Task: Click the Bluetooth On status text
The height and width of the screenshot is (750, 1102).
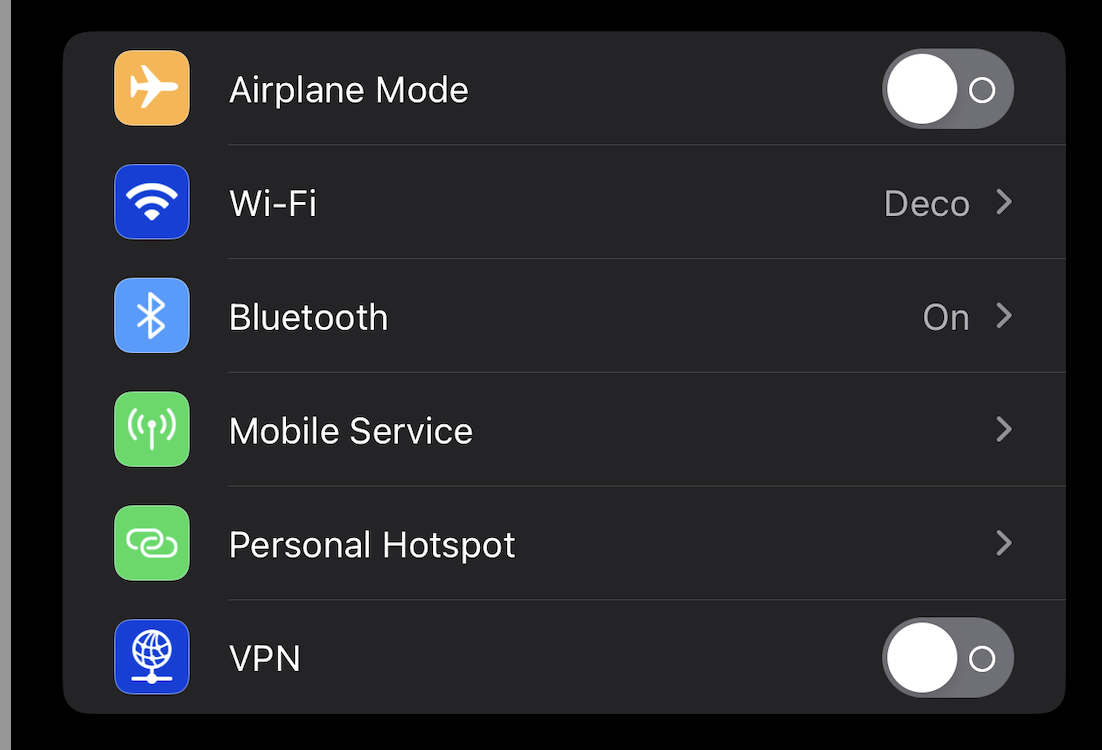Action: click(946, 318)
